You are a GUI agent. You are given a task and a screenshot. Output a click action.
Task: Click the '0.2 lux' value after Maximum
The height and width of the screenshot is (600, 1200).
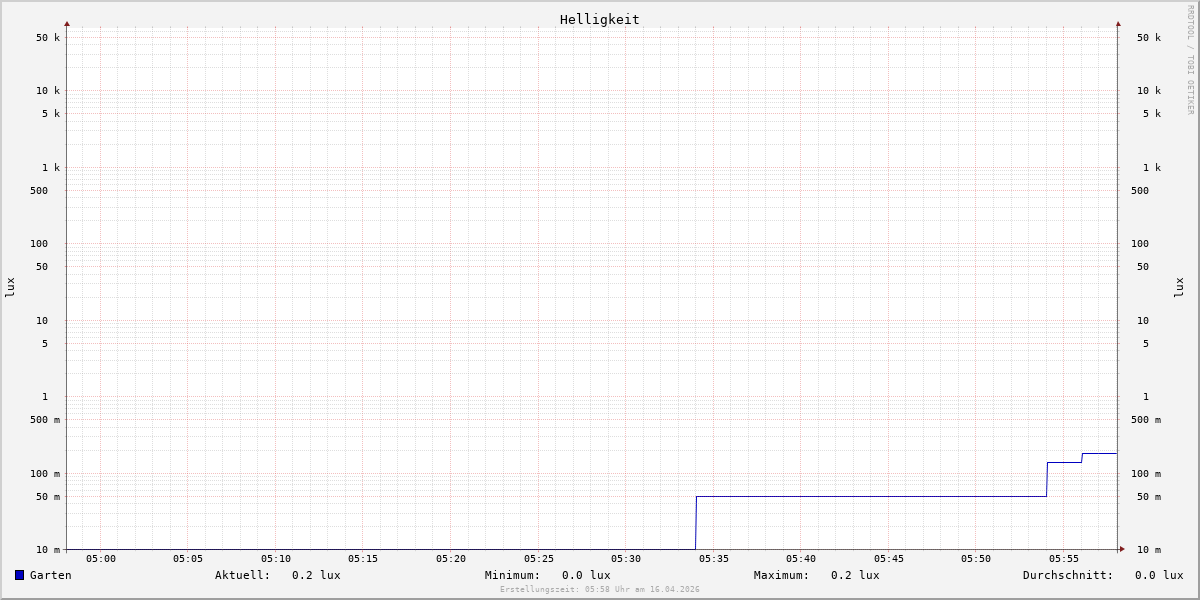click(855, 575)
